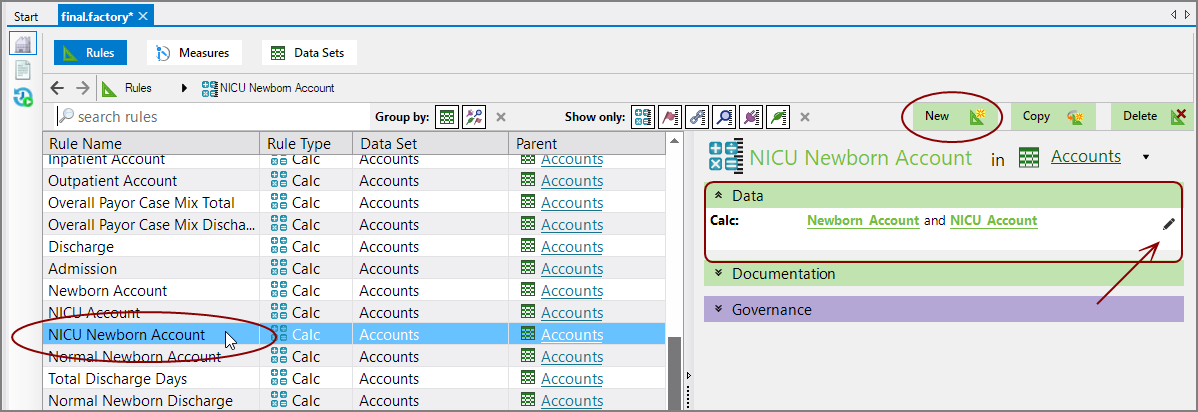
Task: Click the refresh/run icon in left sidebar
Action: pos(23,97)
